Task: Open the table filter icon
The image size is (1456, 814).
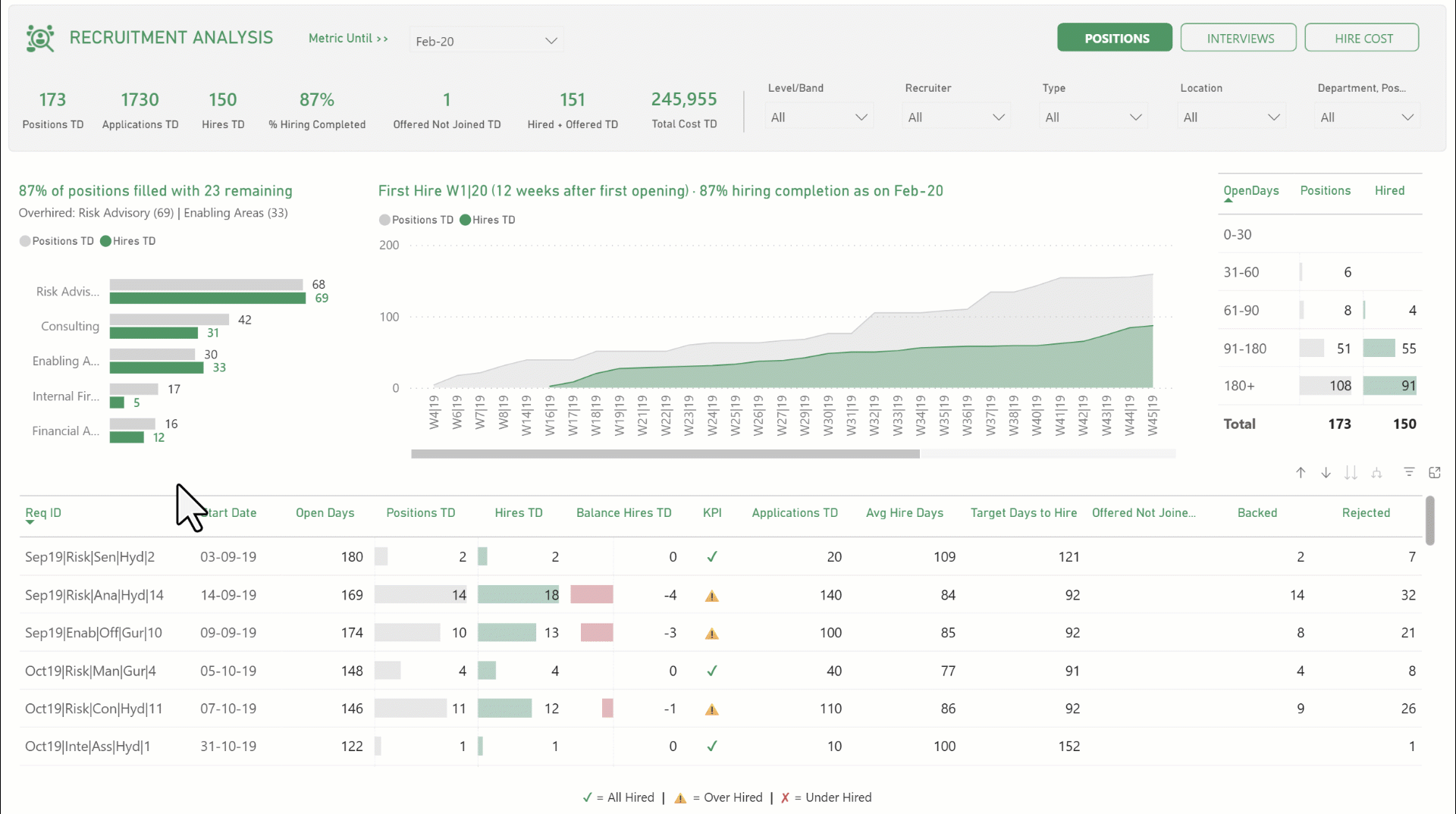Action: point(1409,472)
